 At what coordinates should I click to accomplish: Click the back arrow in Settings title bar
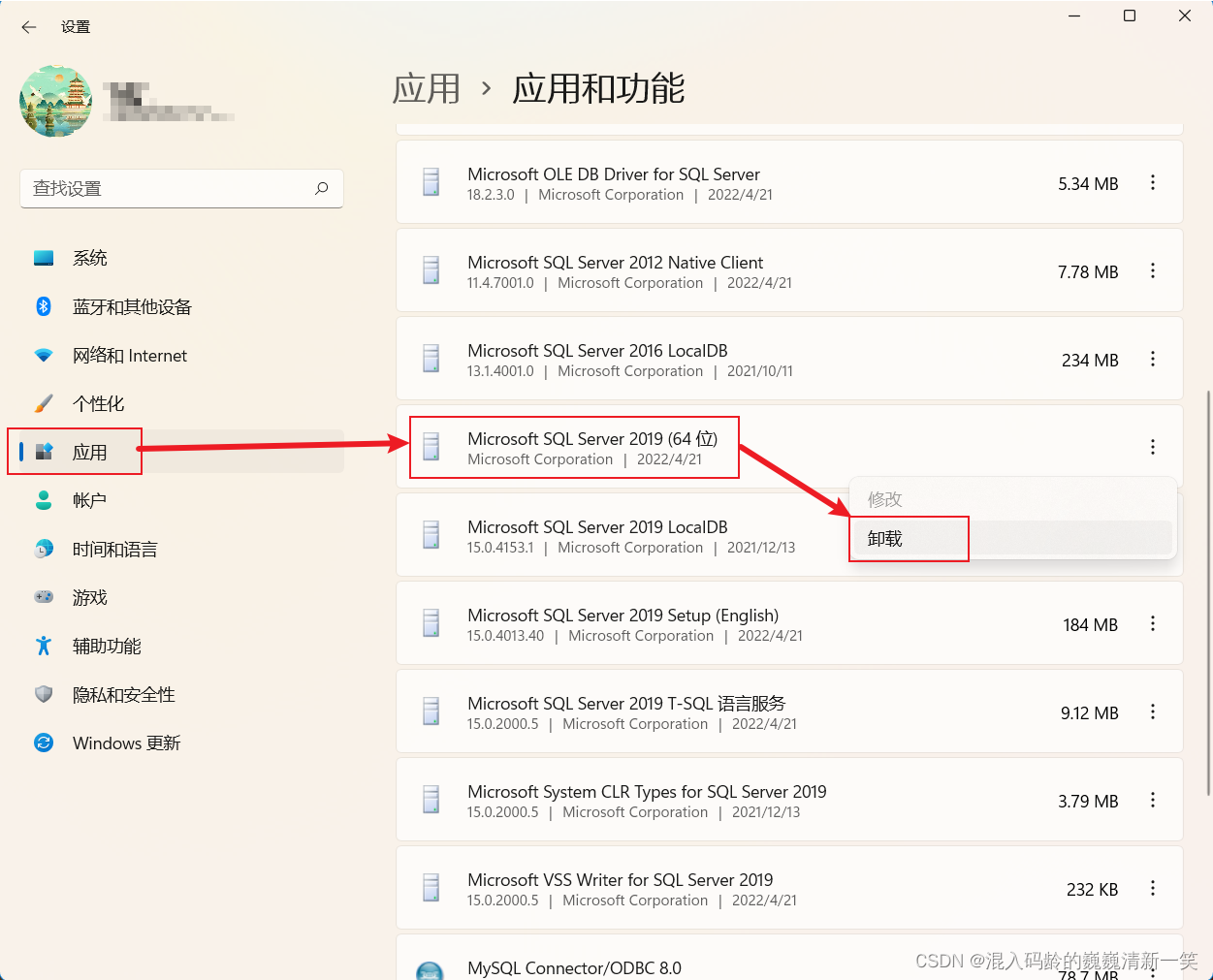coord(29,27)
